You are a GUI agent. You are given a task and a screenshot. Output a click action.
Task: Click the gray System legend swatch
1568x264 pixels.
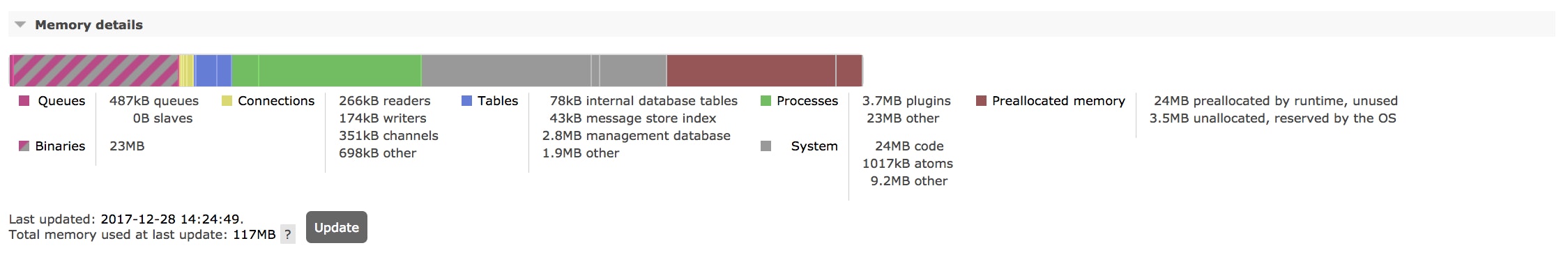766,146
